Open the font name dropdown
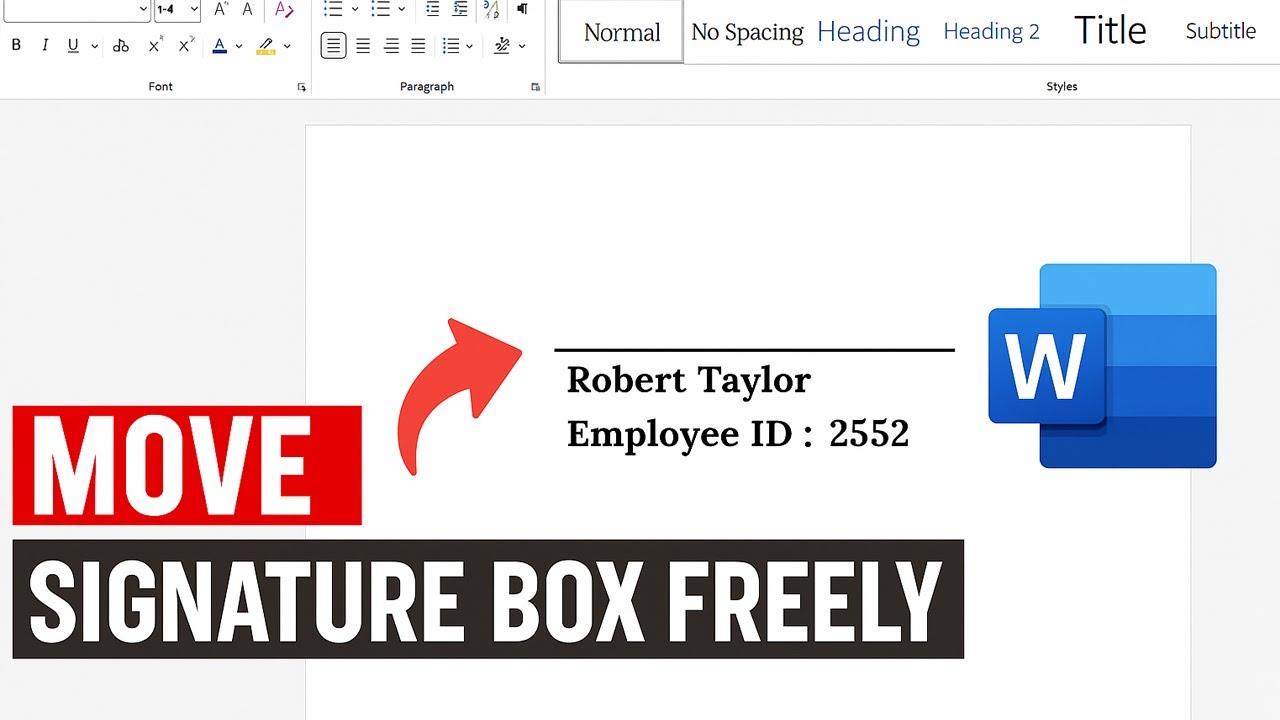 tap(143, 10)
